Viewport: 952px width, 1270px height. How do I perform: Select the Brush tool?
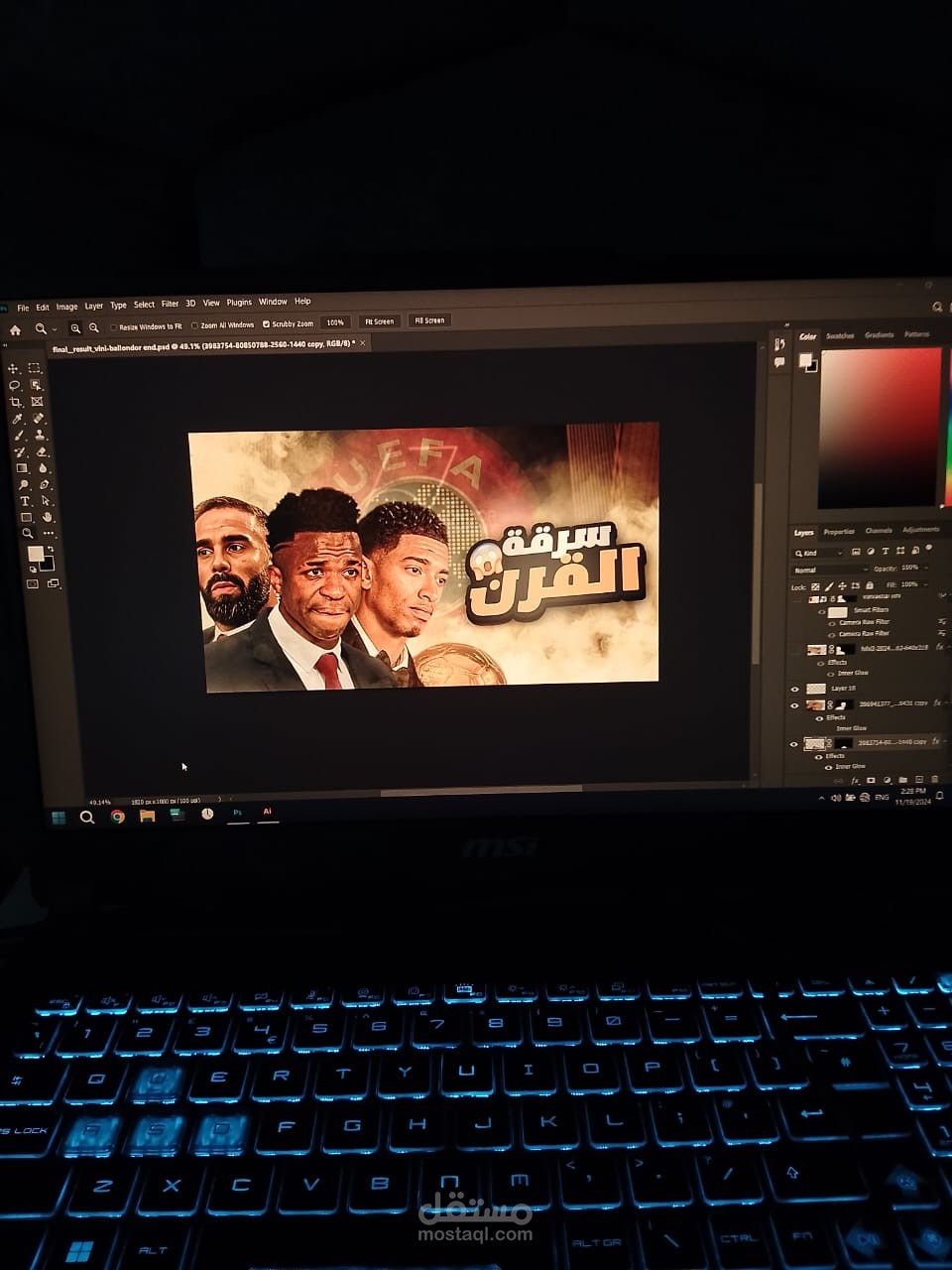pyautogui.click(x=19, y=436)
